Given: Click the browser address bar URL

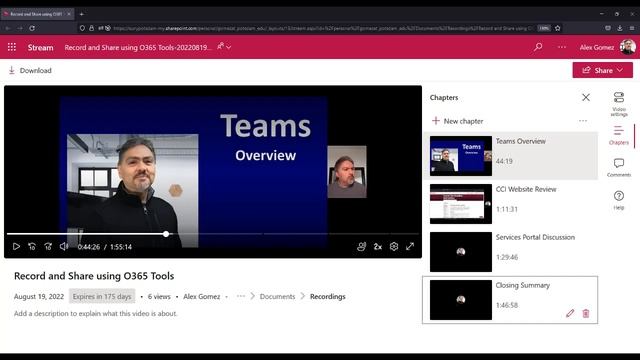Looking at the screenshot, I should 322,28.
